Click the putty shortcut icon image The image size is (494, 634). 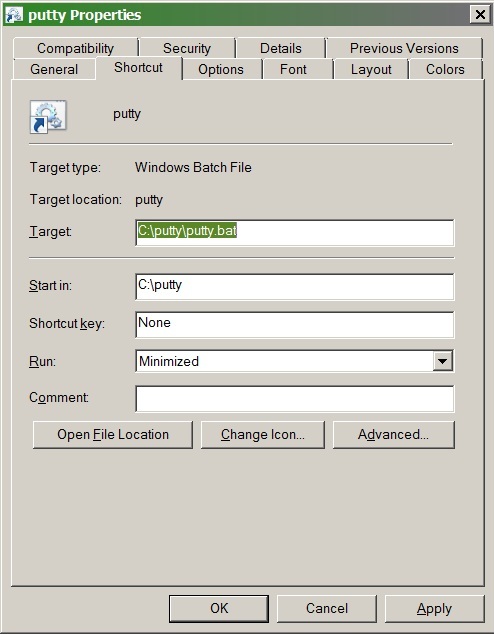click(48, 117)
